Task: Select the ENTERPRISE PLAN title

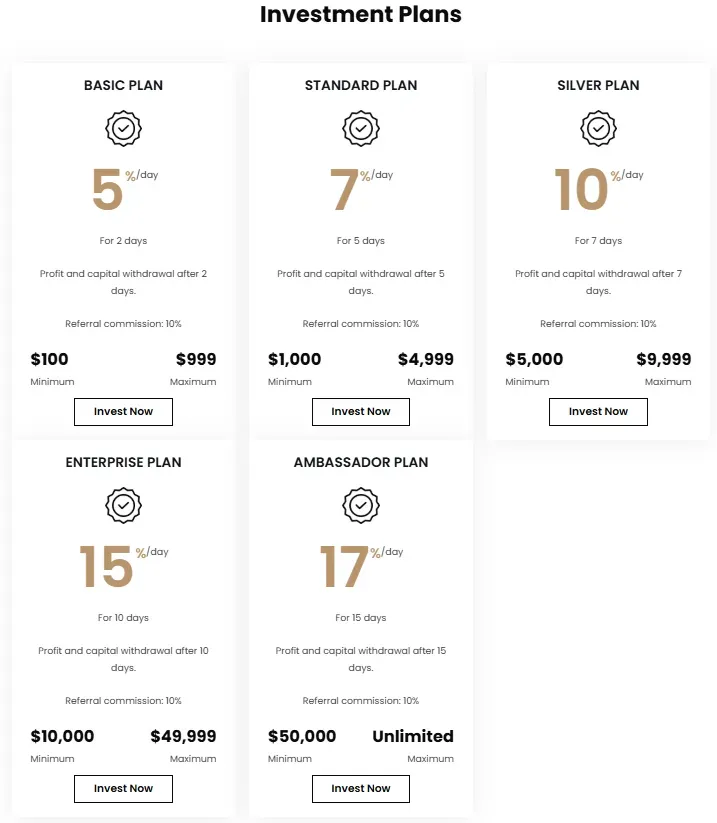Action: pyautogui.click(x=123, y=463)
